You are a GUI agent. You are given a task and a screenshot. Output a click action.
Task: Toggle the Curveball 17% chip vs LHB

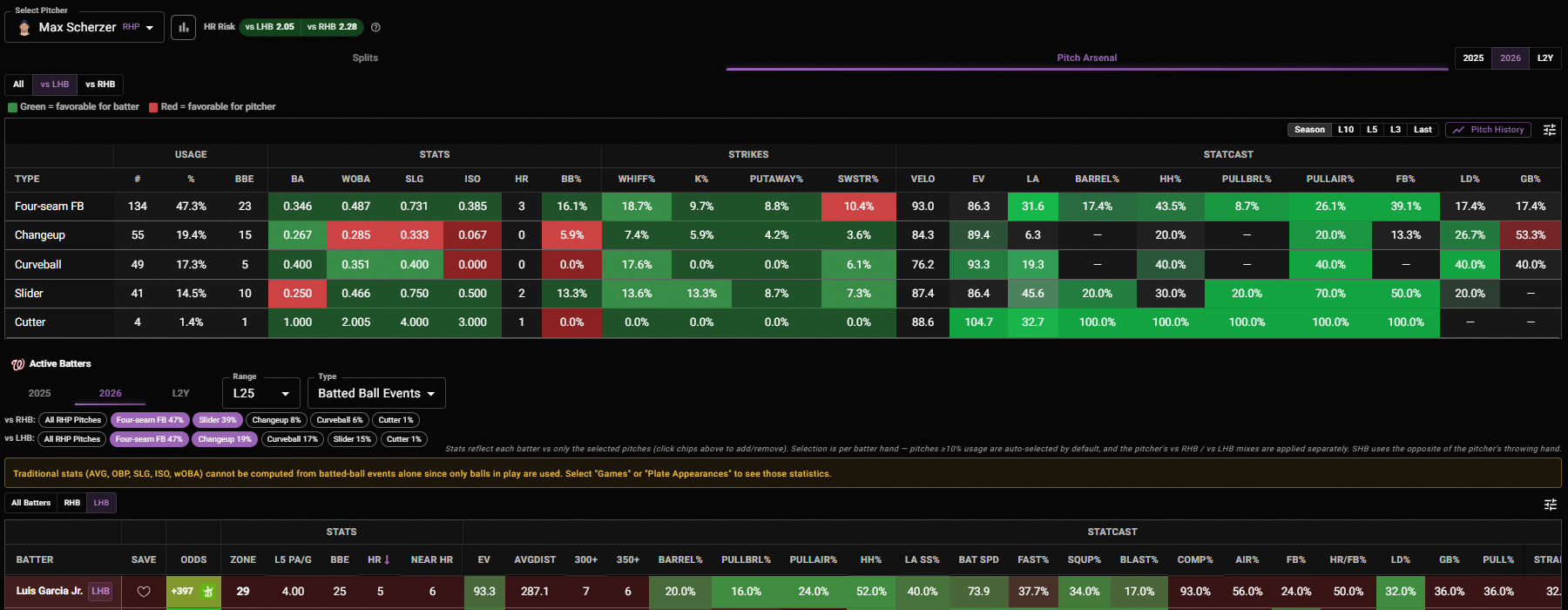(292, 439)
